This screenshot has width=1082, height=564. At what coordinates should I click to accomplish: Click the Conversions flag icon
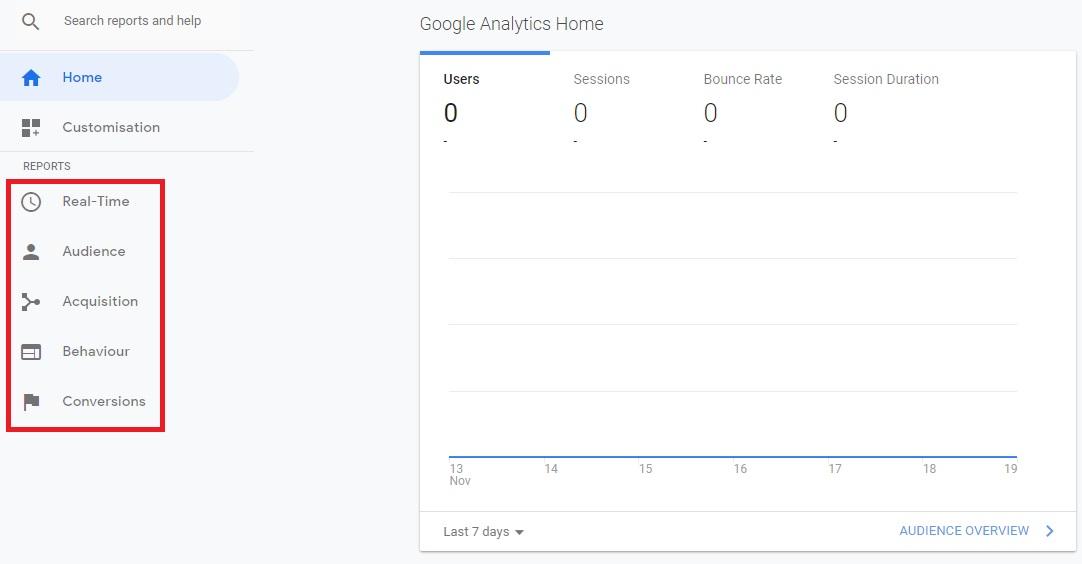31,402
